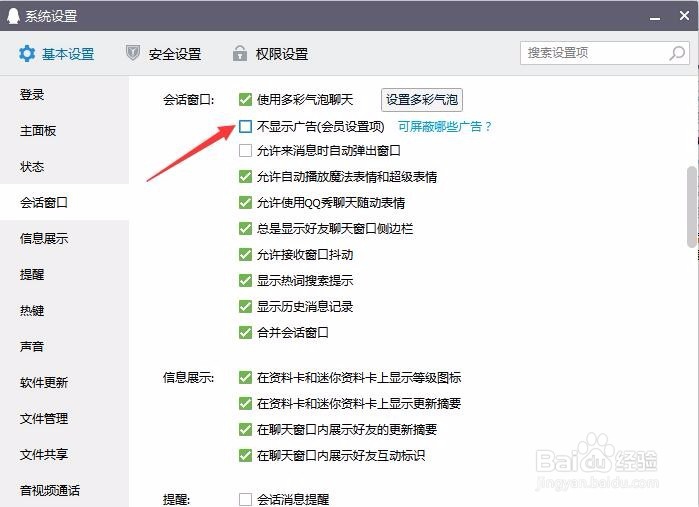Enable 允许来消息时自动弹出窗口 checkbox
699x507 pixels.
(245, 151)
